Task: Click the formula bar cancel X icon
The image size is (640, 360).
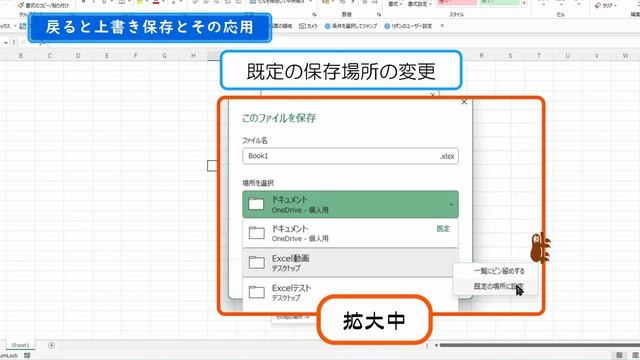Action: coord(23,42)
